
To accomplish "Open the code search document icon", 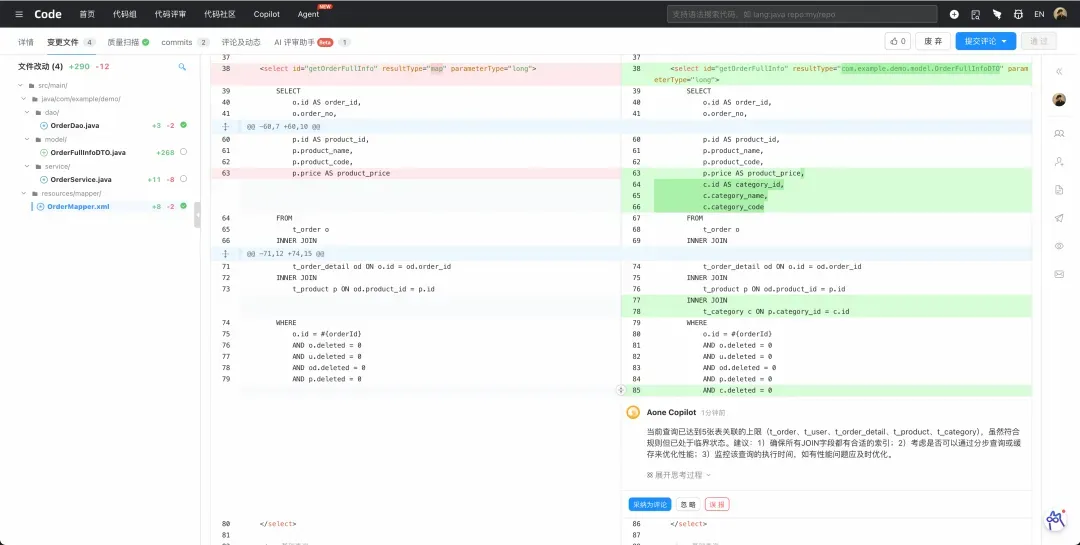I will click(975, 14).
